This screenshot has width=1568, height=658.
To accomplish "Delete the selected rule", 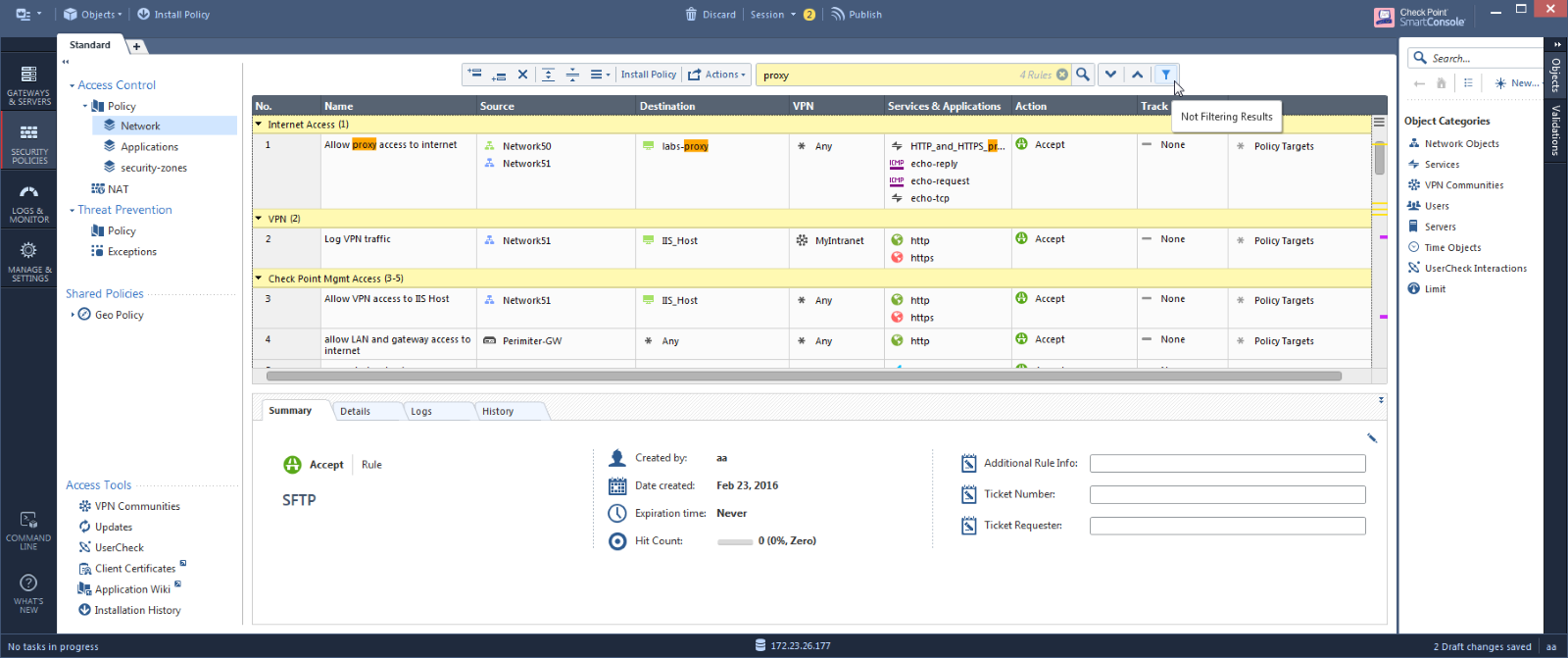I will [x=522, y=75].
